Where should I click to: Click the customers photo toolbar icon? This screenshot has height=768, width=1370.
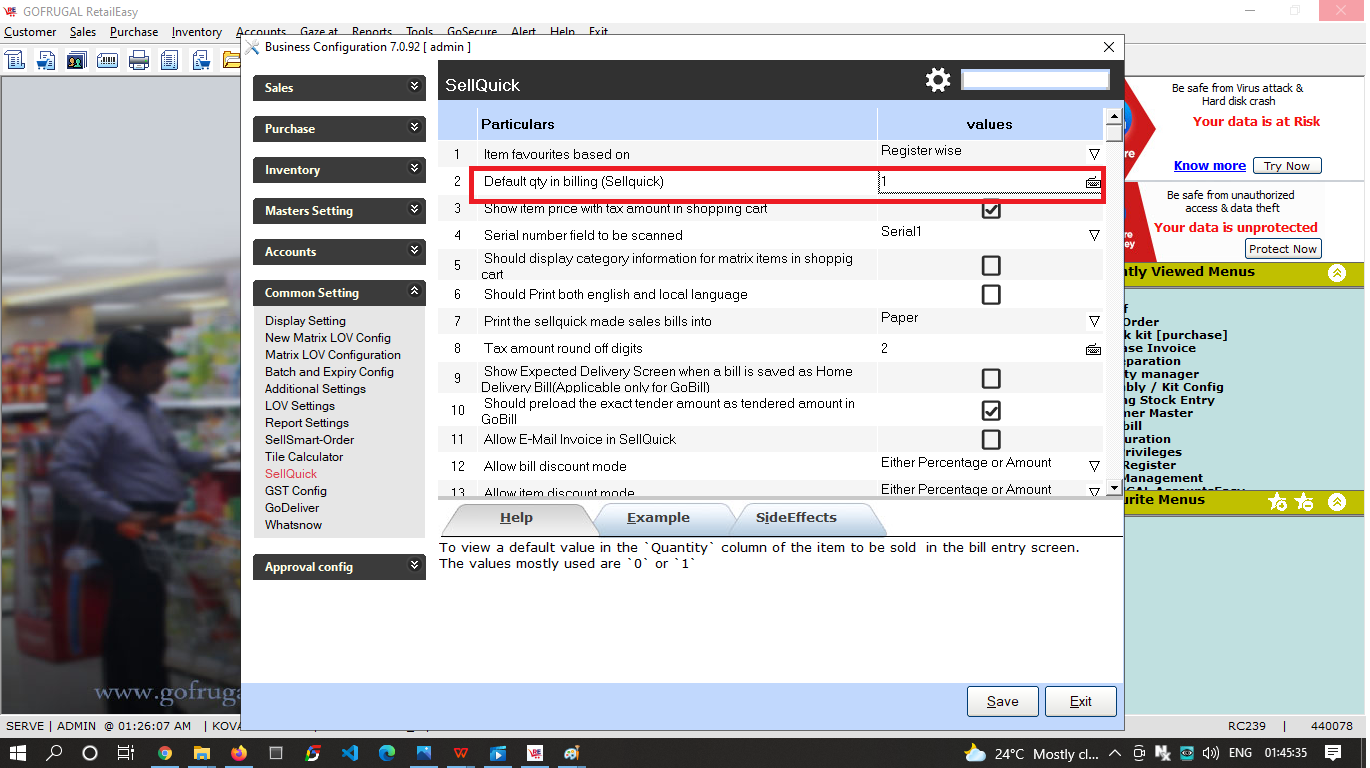coord(77,60)
